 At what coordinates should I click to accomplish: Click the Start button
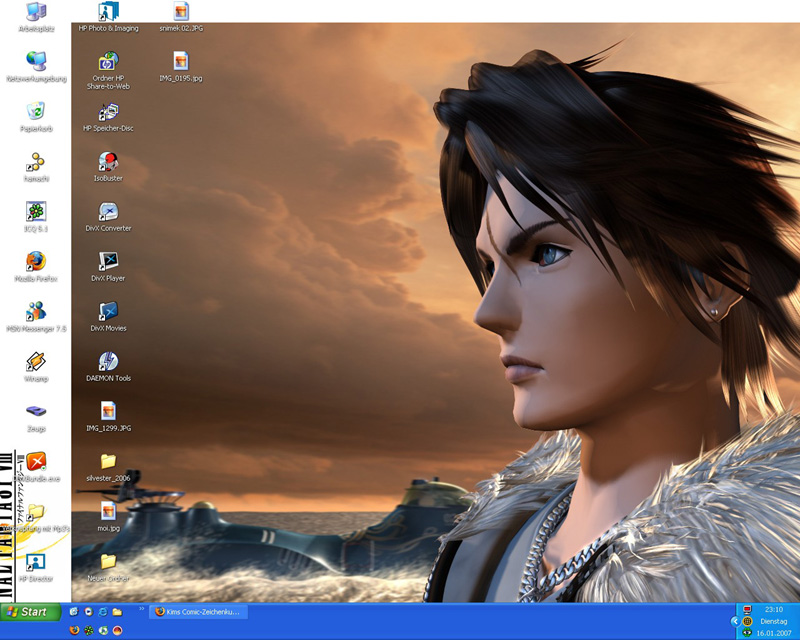point(30,611)
